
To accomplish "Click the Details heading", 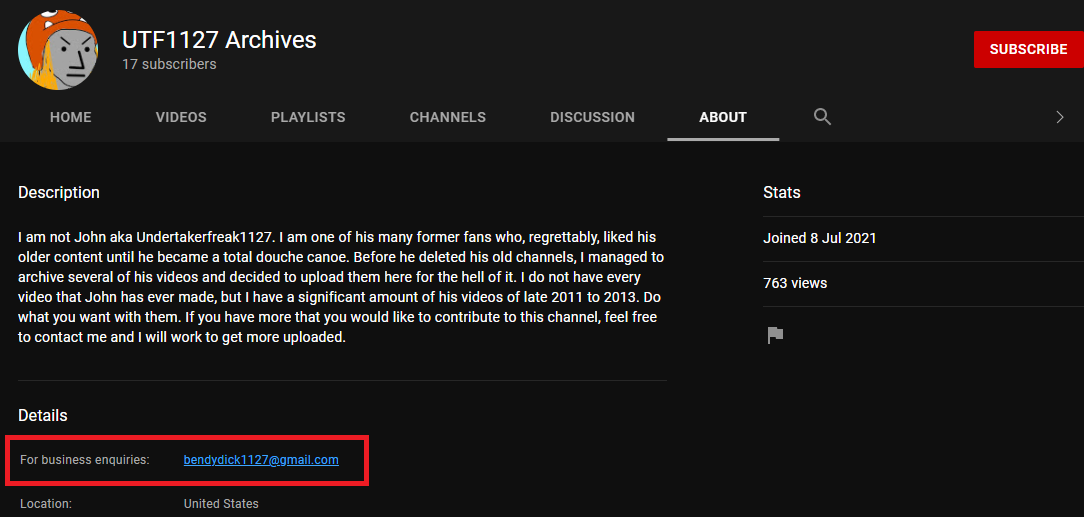I will pos(43,415).
